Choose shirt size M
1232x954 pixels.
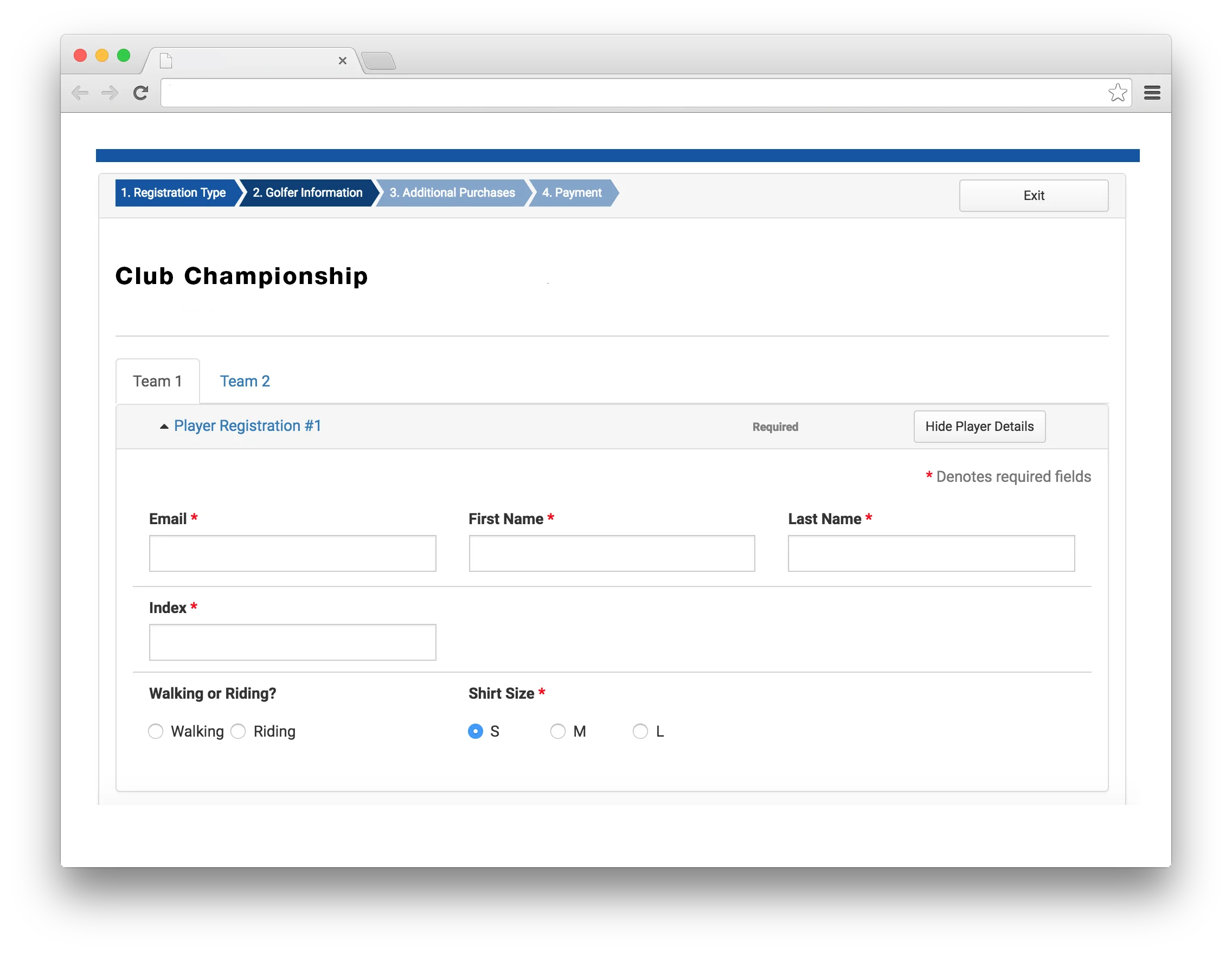[x=558, y=731]
